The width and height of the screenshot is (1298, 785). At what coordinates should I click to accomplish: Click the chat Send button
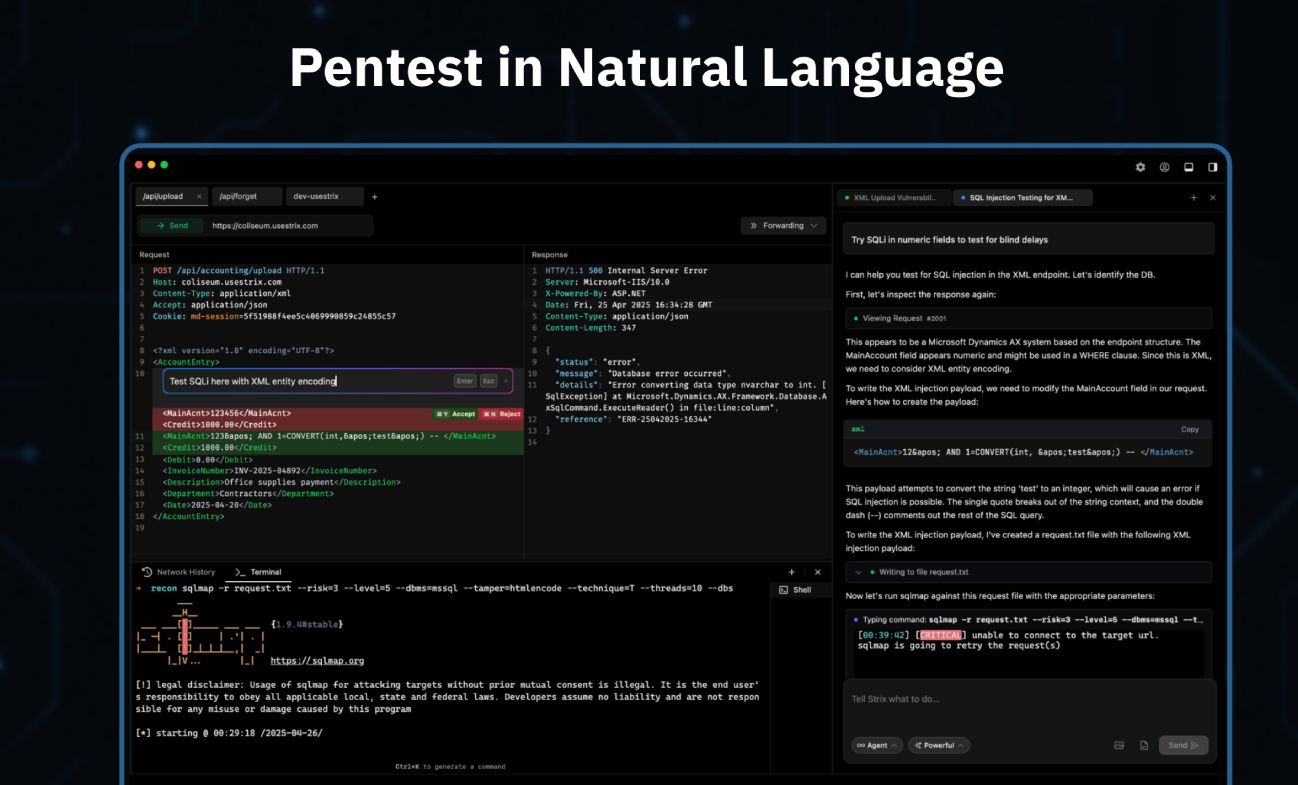coord(1184,745)
